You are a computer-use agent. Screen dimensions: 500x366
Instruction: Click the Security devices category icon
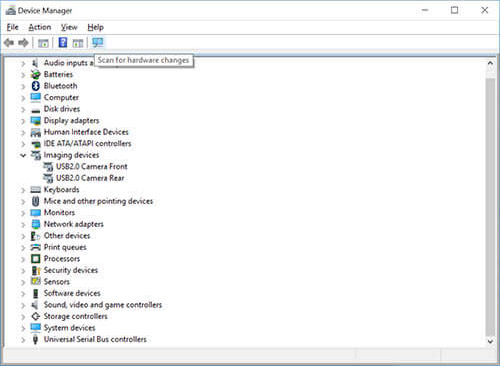click(x=36, y=270)
